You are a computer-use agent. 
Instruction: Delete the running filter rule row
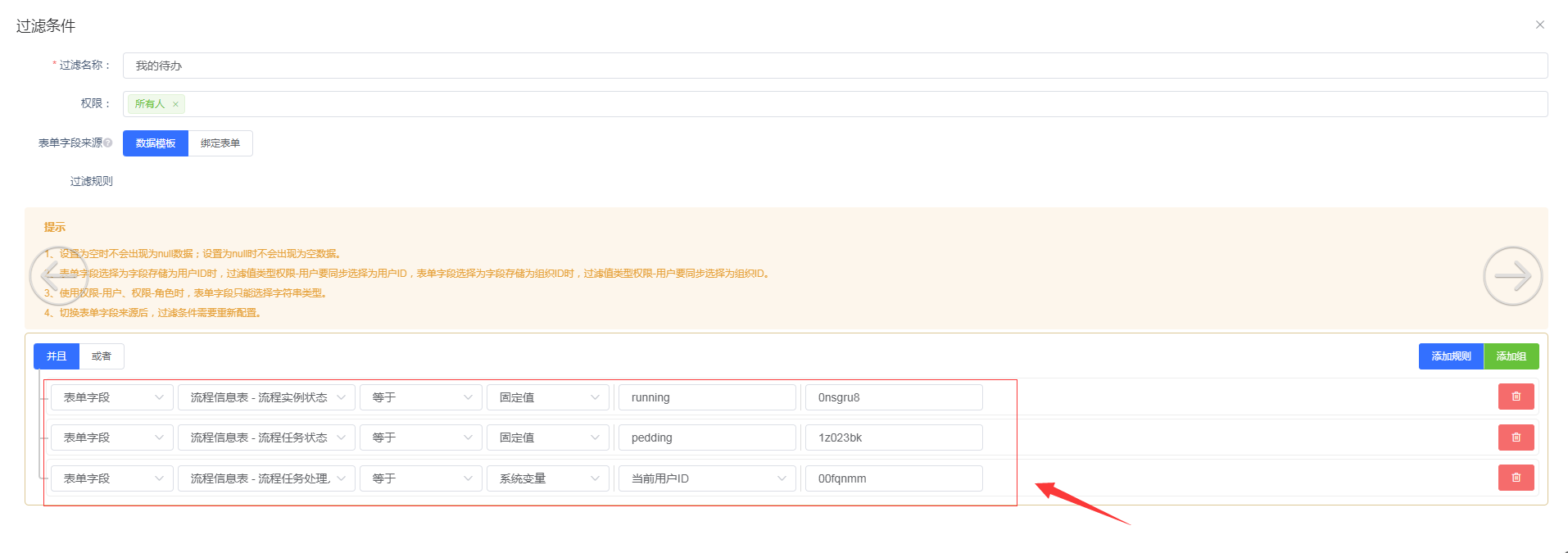tap(1516, 397)
